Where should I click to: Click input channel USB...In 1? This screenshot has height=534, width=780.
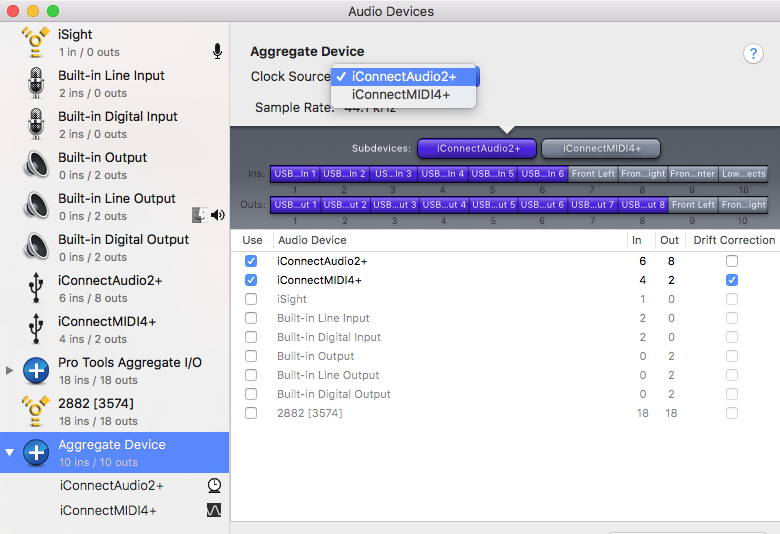point(295,174)
